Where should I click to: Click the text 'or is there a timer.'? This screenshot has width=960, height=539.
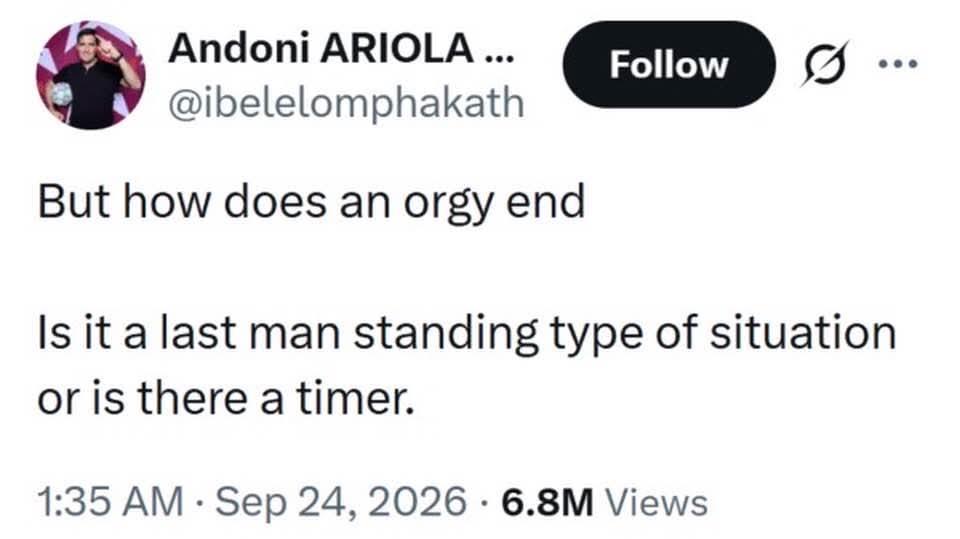pyautogui.click(x=226, y=399)
